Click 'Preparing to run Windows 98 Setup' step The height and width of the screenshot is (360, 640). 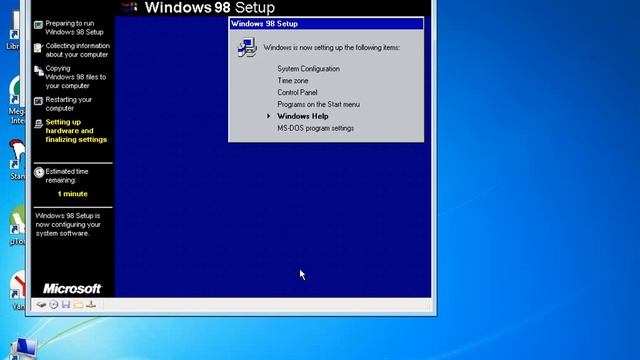tap(74, 28)
